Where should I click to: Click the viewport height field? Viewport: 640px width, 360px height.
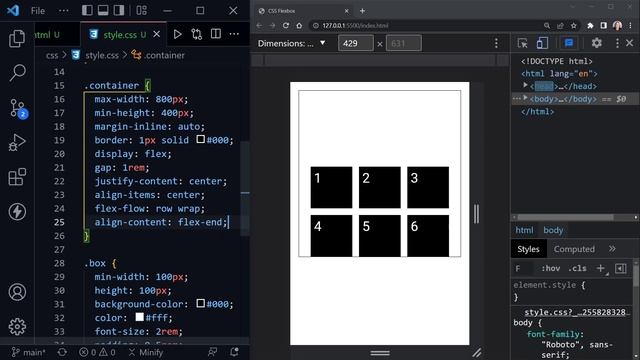[x=404, y=43]
